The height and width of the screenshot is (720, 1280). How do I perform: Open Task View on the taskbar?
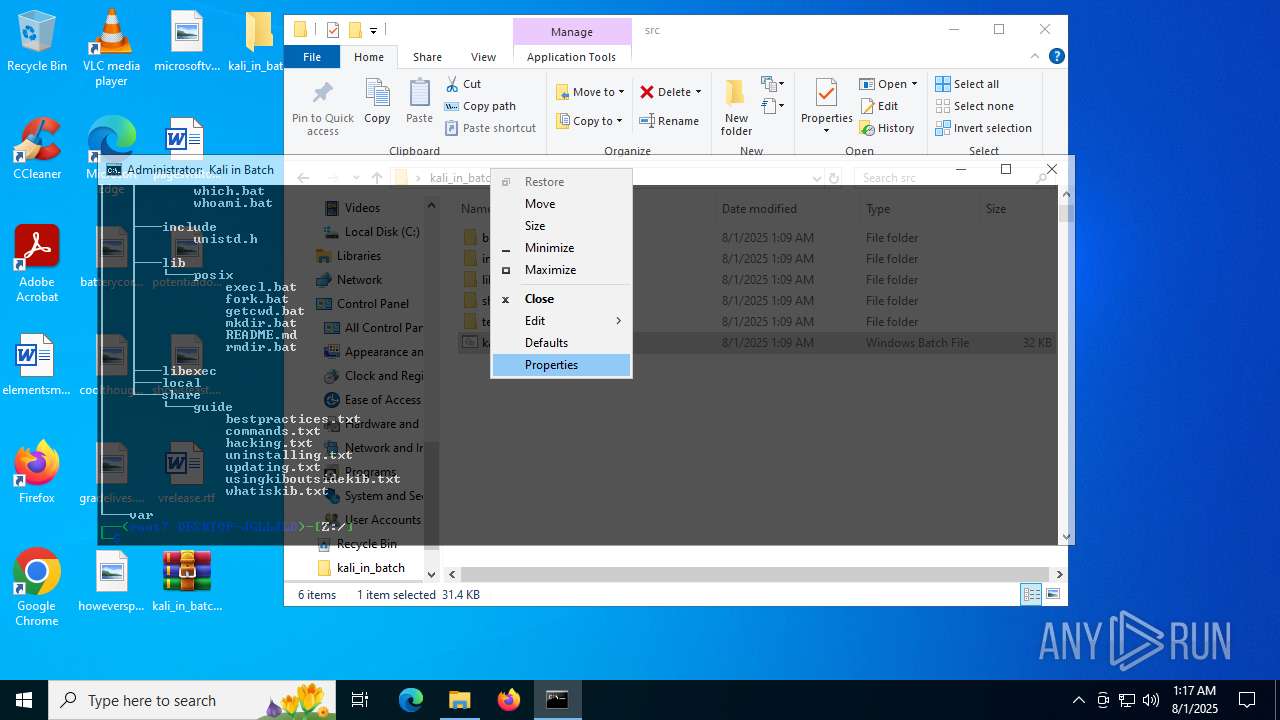coord(360,700)
